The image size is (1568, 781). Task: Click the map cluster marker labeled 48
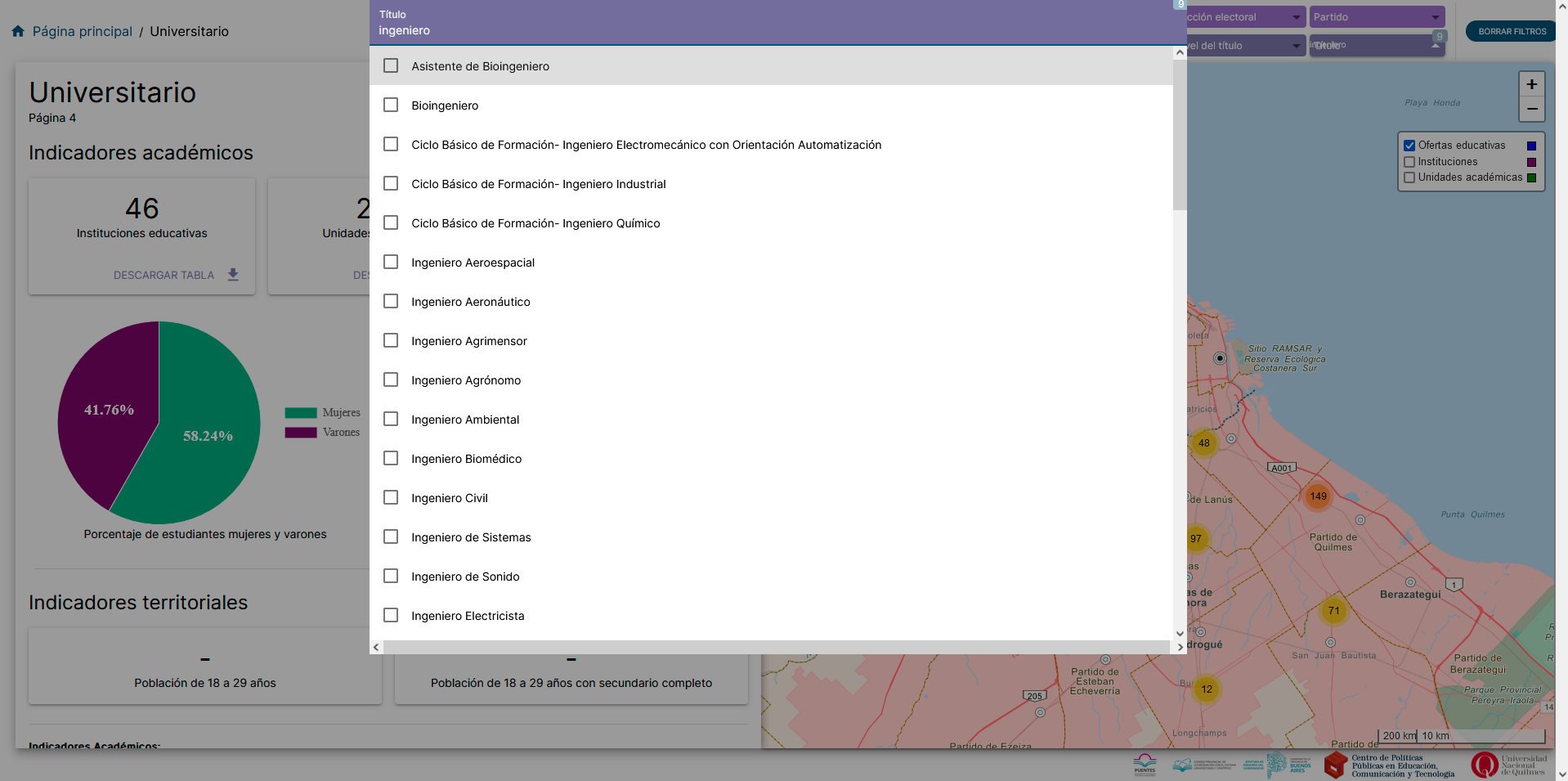[x=1203, y=443]
